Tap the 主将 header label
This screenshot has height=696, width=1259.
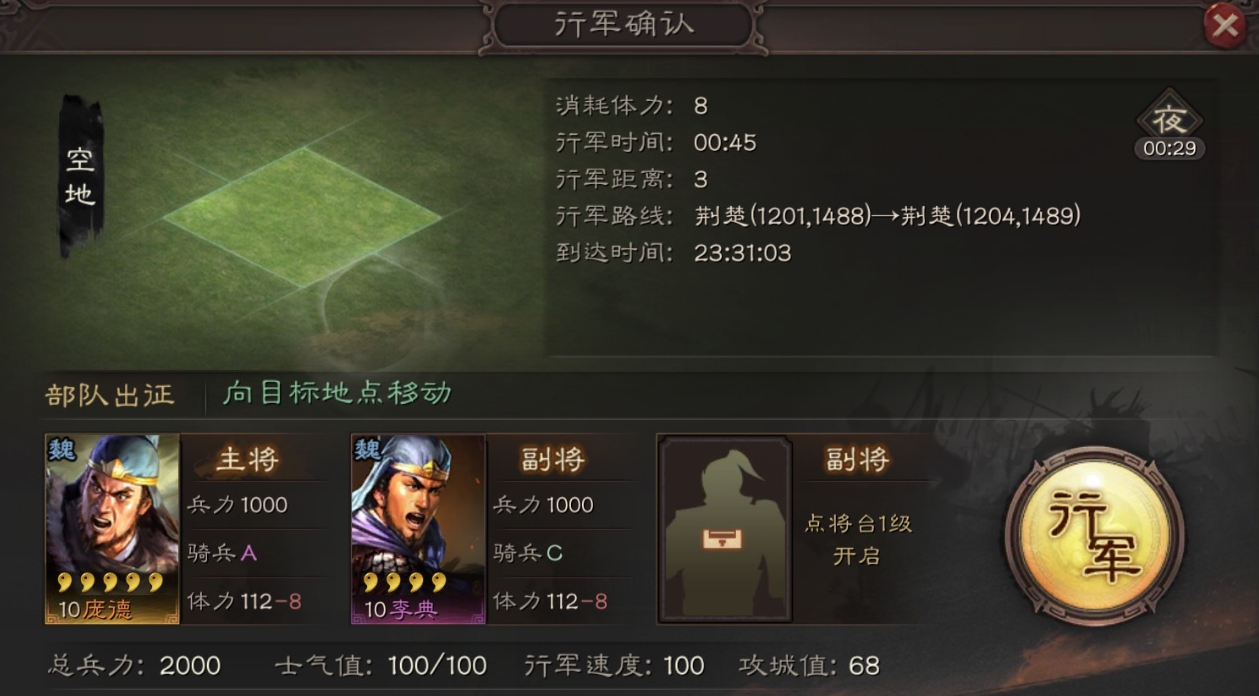[247, 459]
